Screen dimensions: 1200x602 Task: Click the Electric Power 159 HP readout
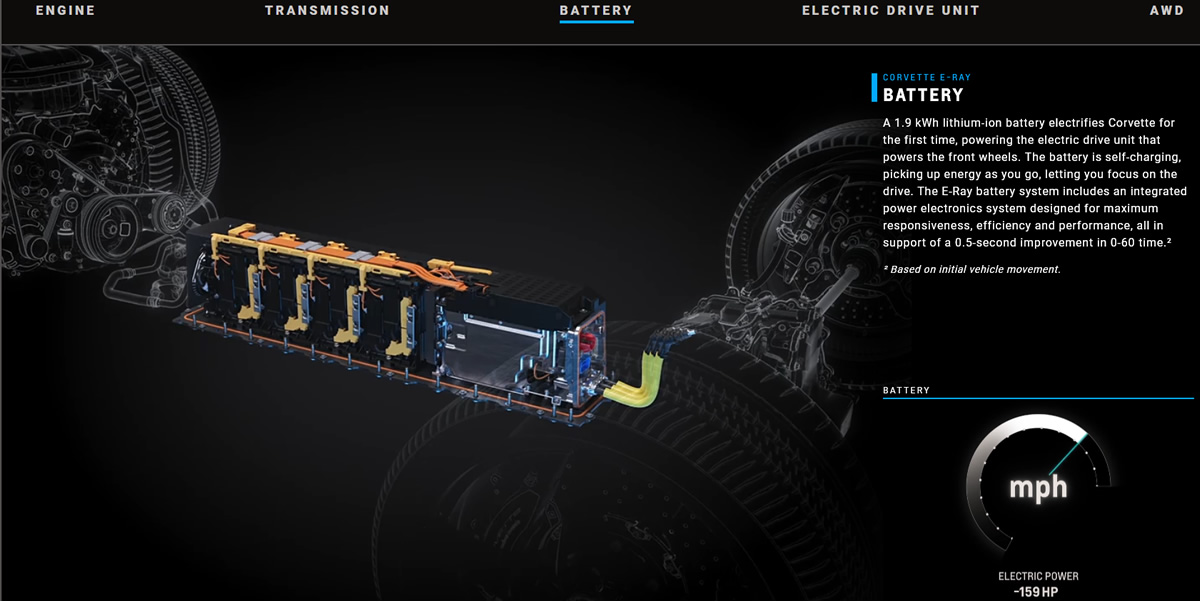tap(1038, 585)
